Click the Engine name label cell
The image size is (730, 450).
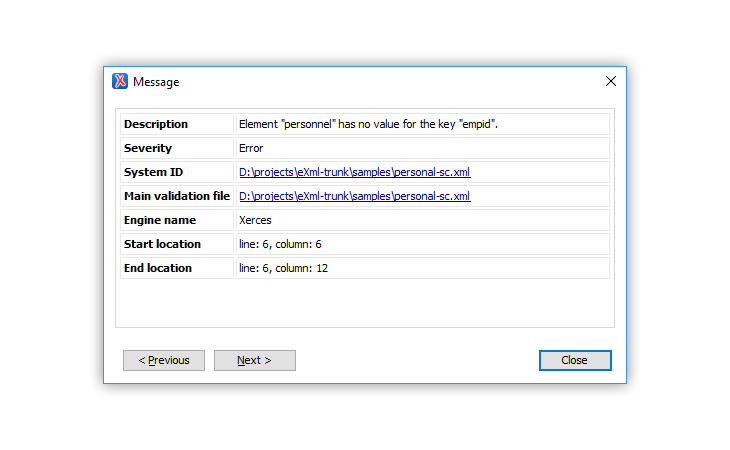[x=177, y=220]
